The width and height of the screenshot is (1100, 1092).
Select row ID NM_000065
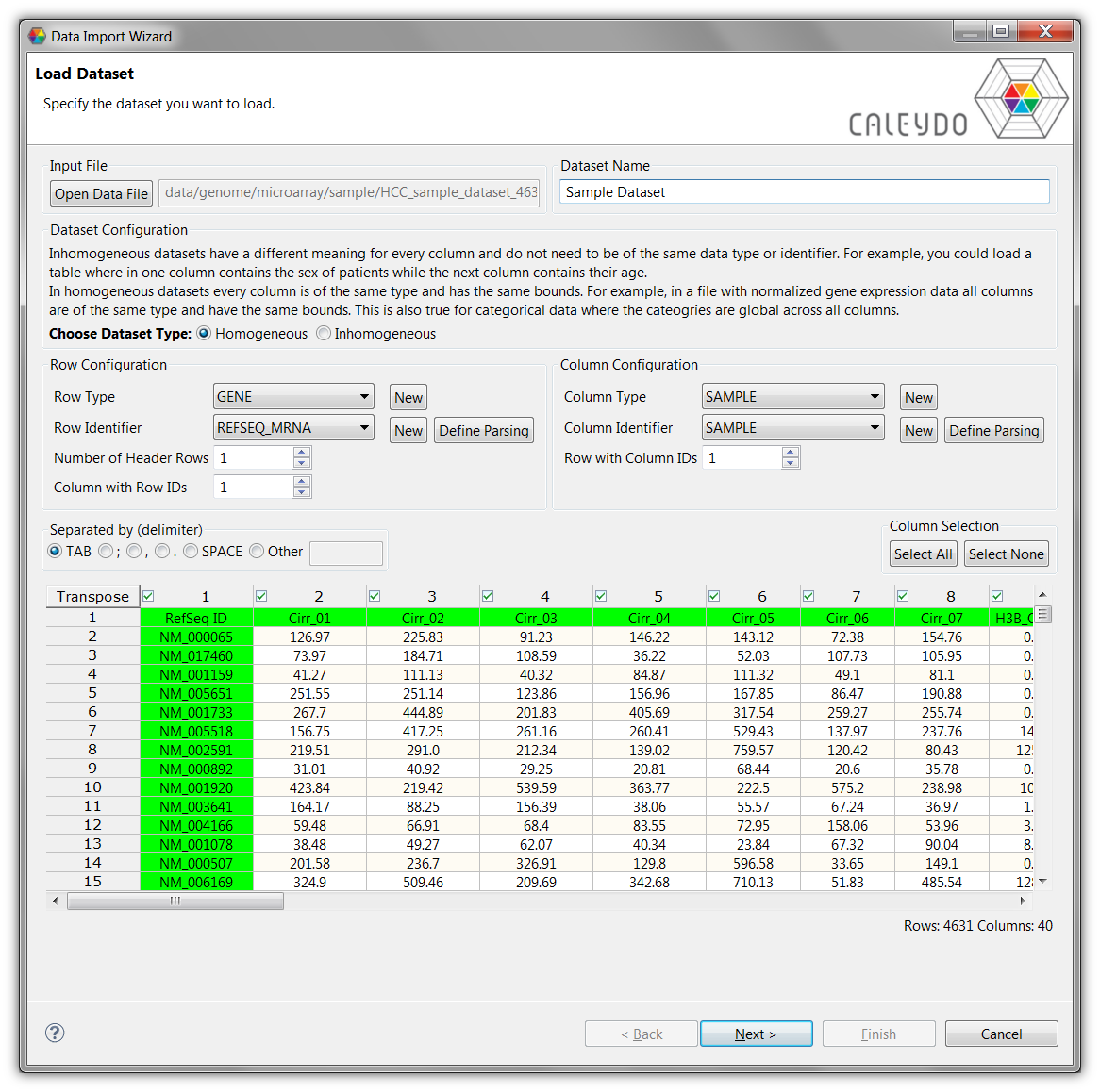tap(196, 637)
